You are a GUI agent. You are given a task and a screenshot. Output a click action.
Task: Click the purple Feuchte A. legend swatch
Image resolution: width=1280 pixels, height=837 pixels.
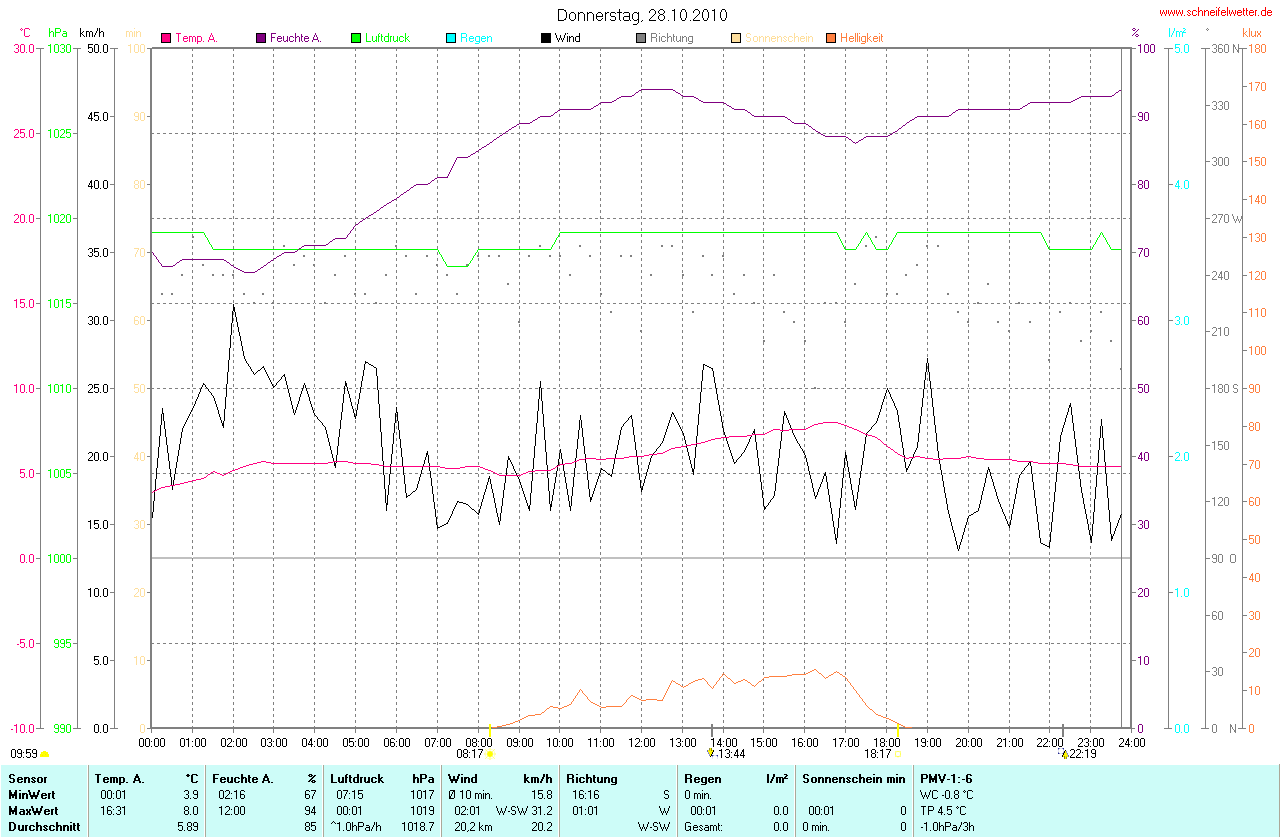click(261, 38)
